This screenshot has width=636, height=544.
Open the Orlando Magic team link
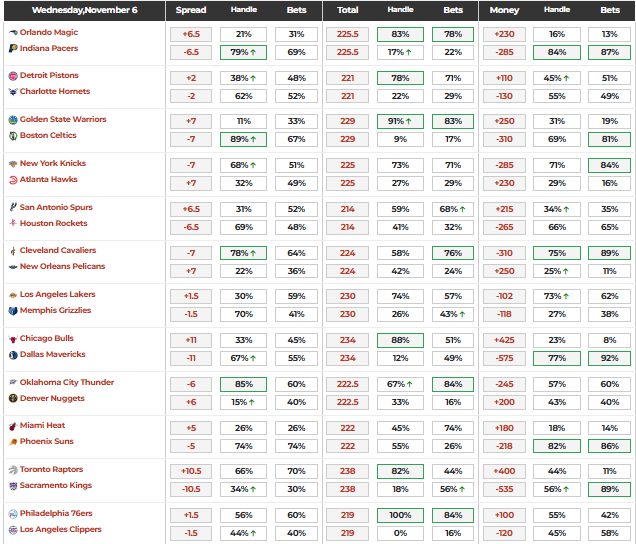click(x=49, y=32)
